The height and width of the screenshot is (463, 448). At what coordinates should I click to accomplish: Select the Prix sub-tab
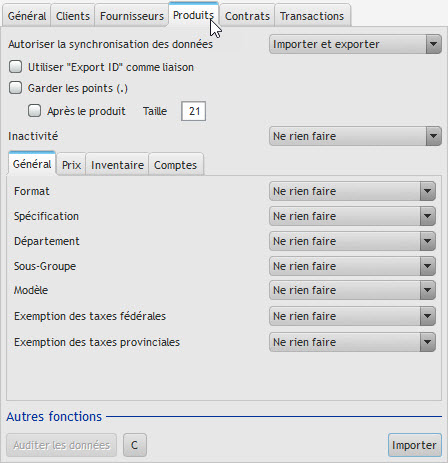(x=71, y=165)
